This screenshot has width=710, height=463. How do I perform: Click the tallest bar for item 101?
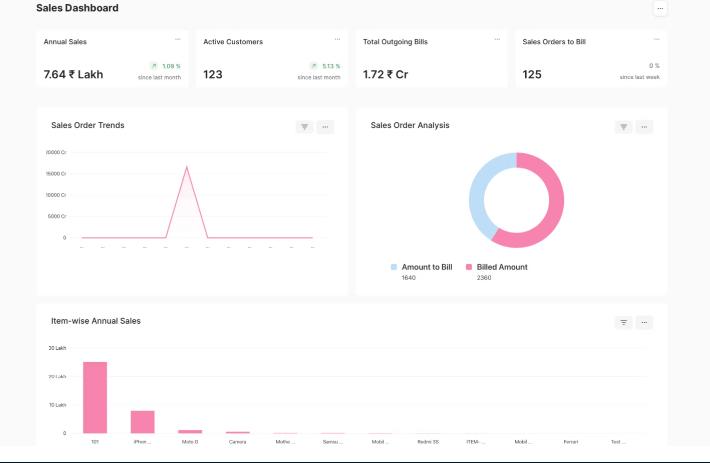pos(95,397)
